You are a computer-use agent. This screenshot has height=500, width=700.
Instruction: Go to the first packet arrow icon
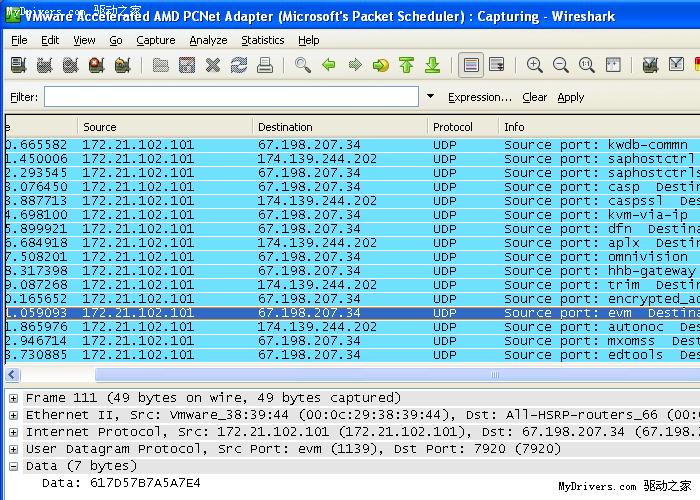point(406,66)
